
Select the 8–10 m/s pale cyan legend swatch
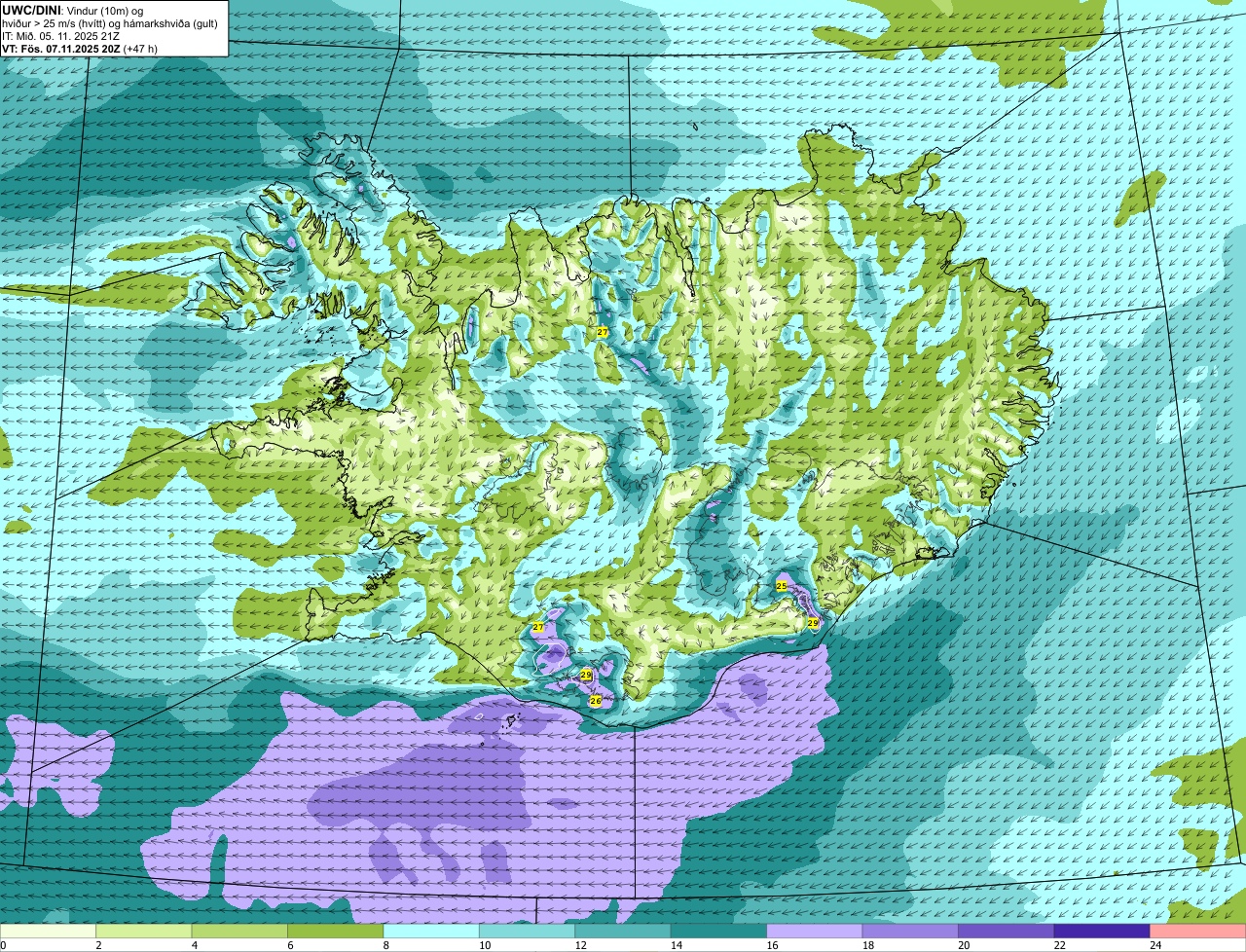tap(431, 932)
